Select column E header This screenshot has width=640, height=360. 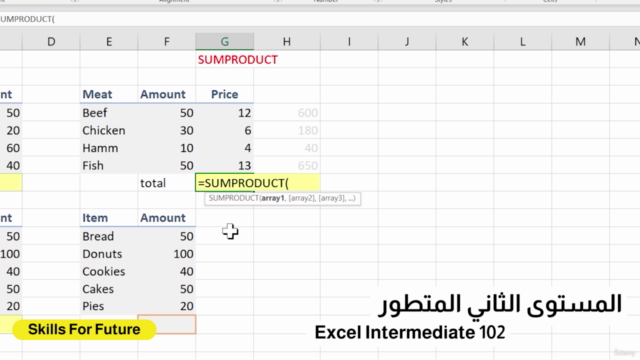(109, 41)
